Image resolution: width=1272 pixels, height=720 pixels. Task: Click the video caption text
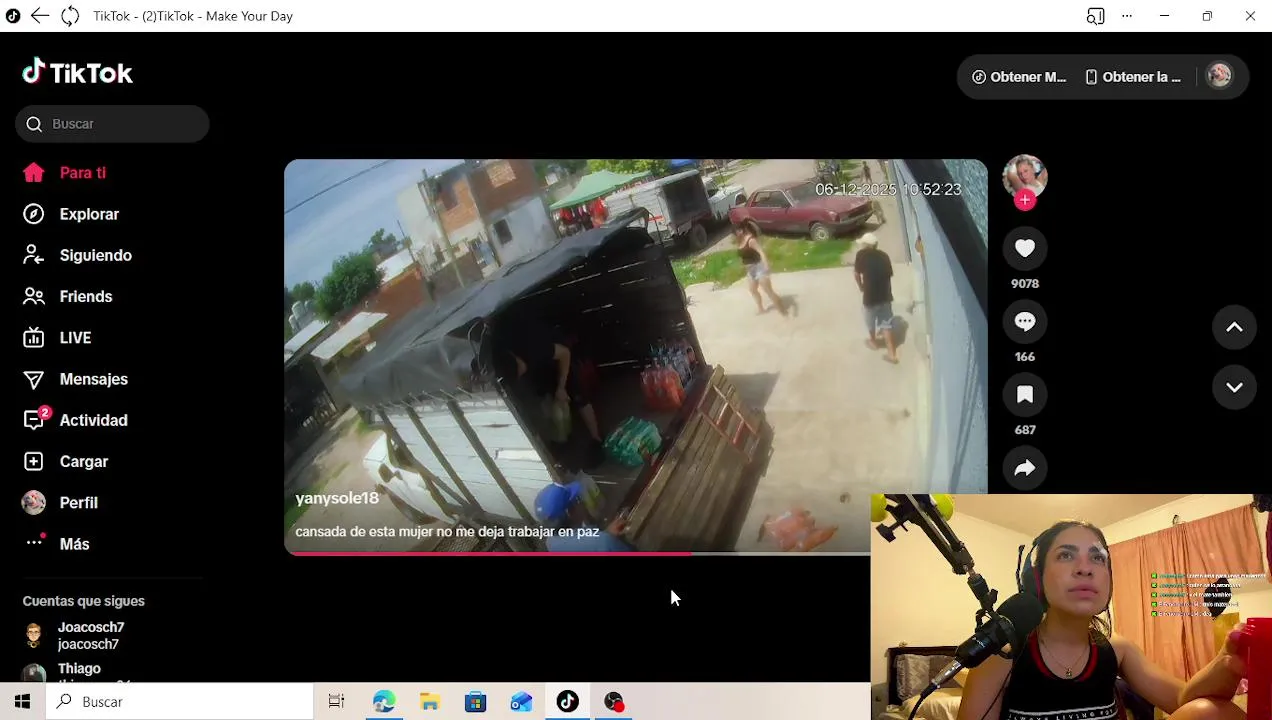tap(447, 532)
